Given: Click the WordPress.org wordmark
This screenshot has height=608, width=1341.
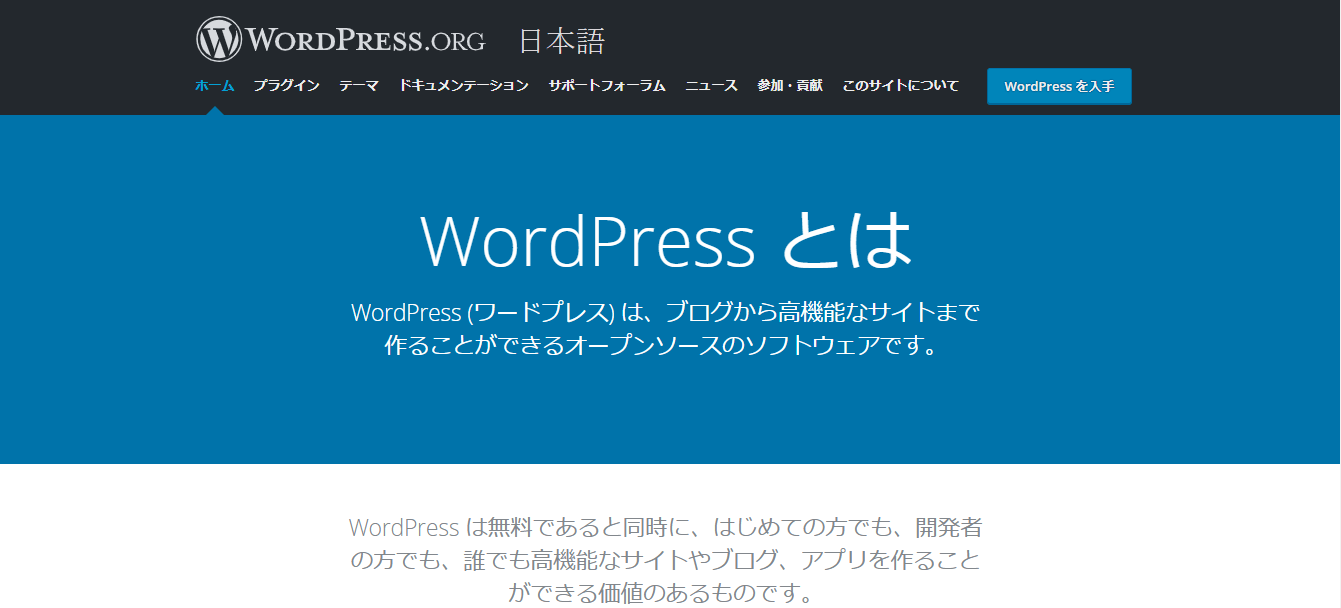Looking at the screenshot, I should coord(366,40).
